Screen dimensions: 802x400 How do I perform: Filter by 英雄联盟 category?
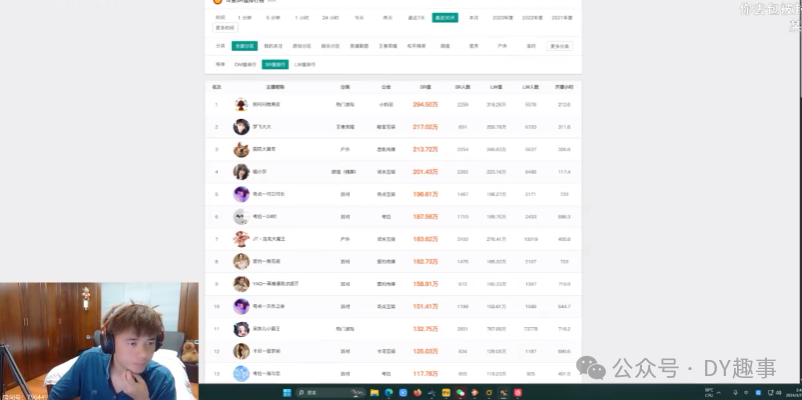click(x=359, y=46)
